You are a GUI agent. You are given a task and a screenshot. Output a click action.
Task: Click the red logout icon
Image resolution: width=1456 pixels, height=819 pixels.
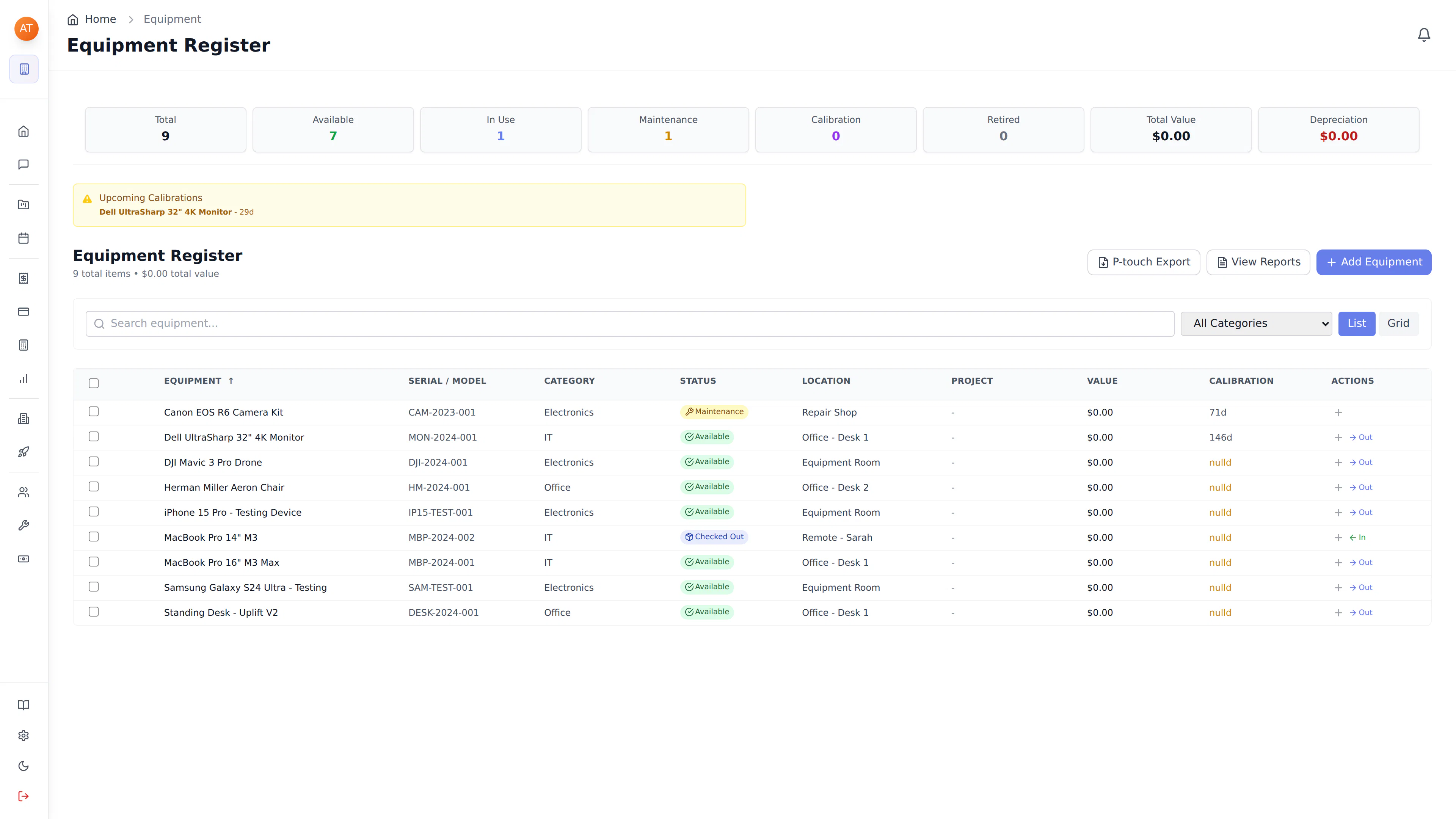coord(24,796)
